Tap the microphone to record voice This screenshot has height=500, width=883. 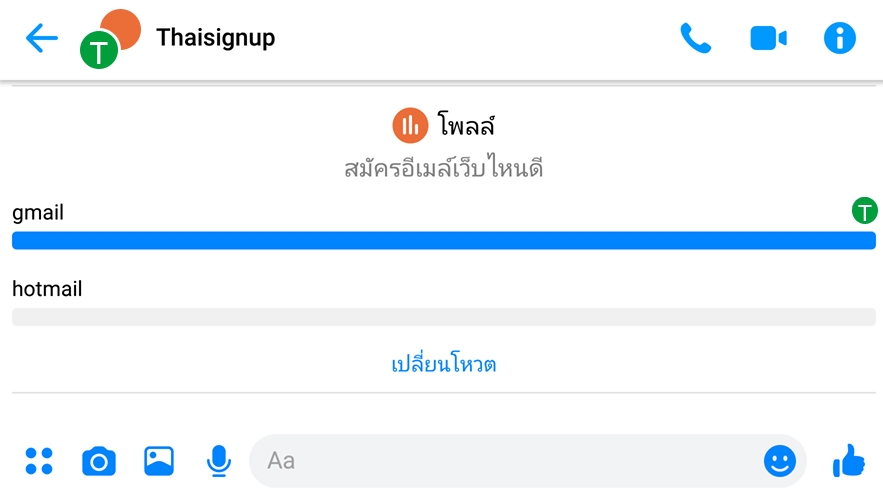tap(218, 461)
